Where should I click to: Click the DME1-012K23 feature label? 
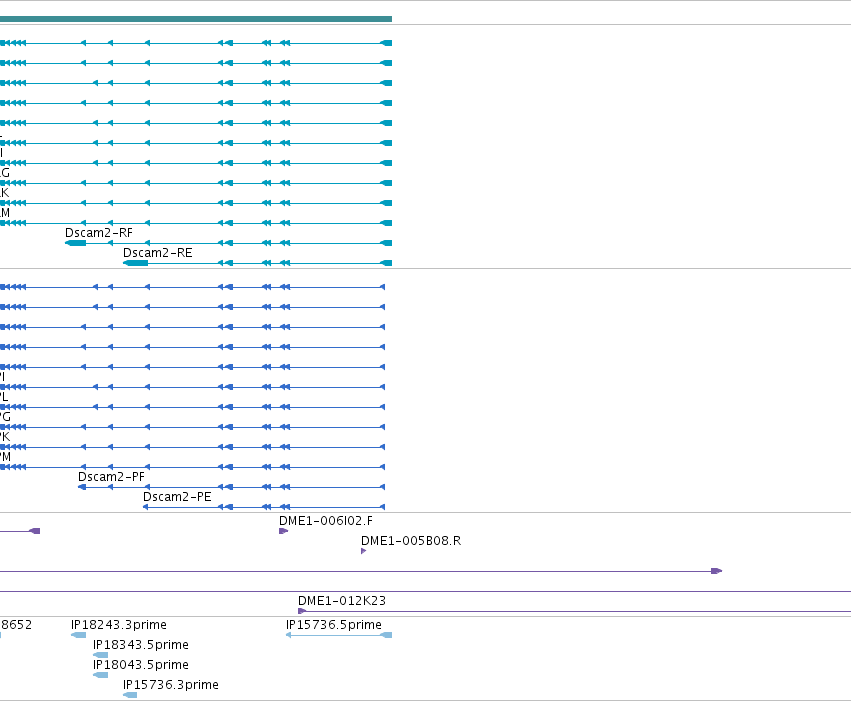[x=342, y=601]
